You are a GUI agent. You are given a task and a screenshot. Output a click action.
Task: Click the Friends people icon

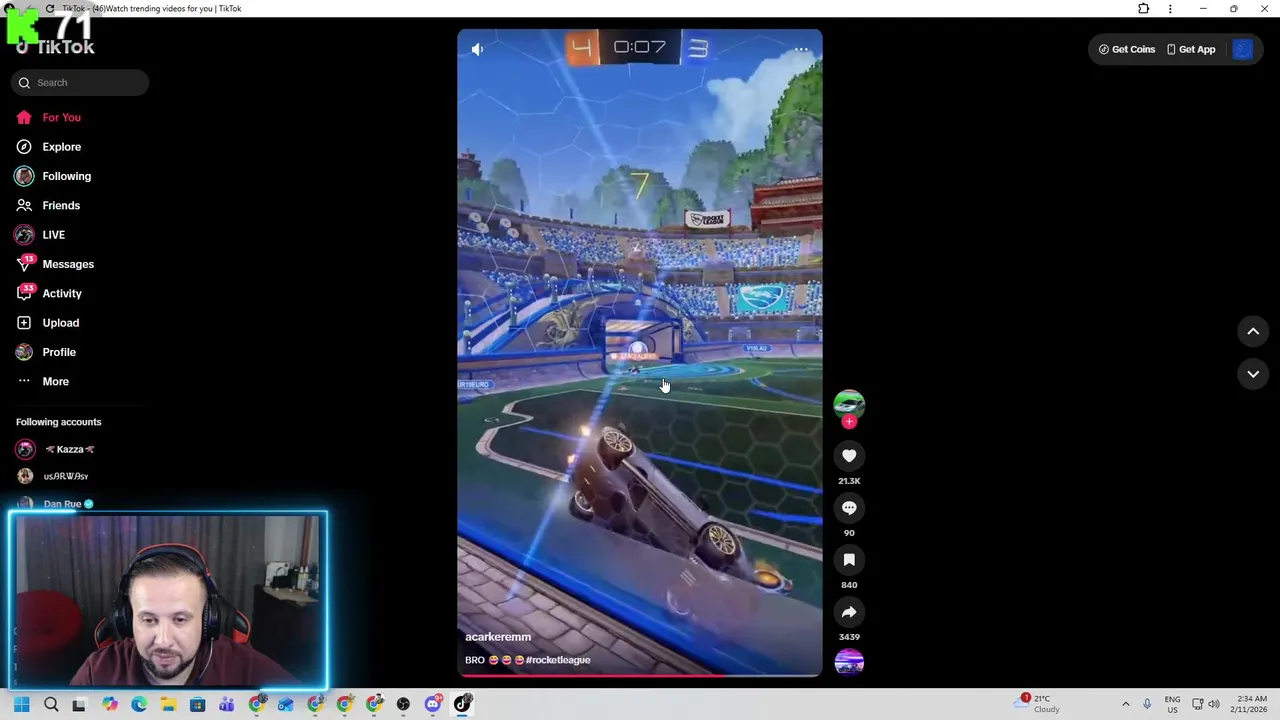click(24, 206)
